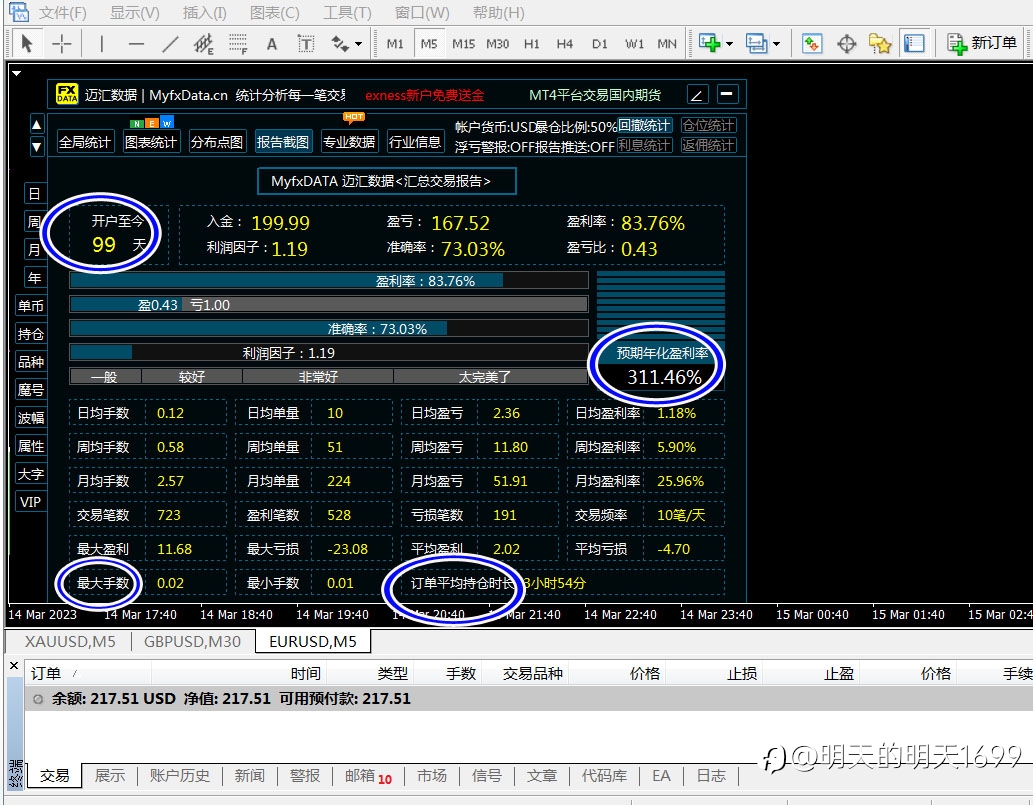This screenshot has height=805, width=1033.
Task: Click the 盈利率 progress bar
Action: [329, 281]
